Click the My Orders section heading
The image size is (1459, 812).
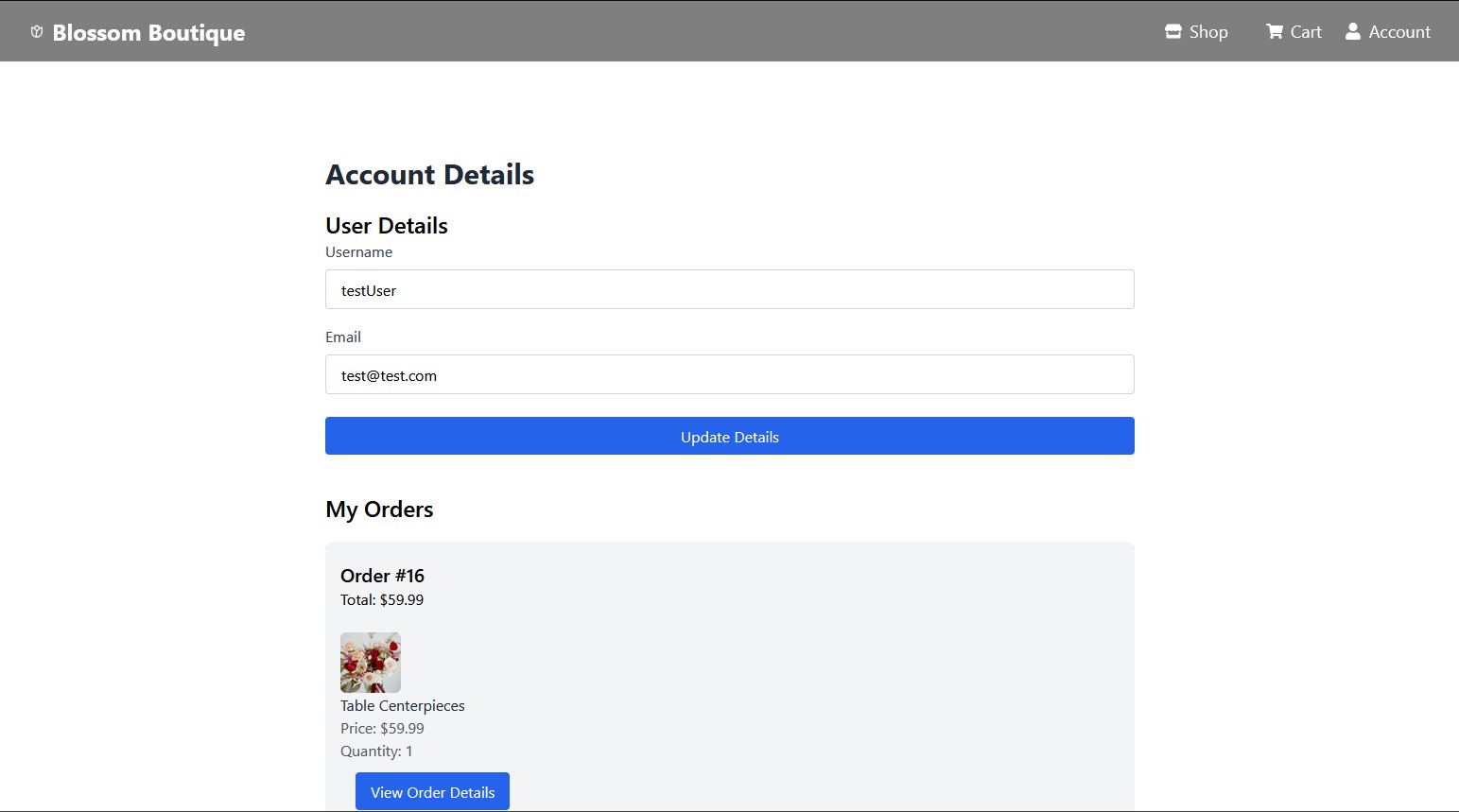(379, 510)
